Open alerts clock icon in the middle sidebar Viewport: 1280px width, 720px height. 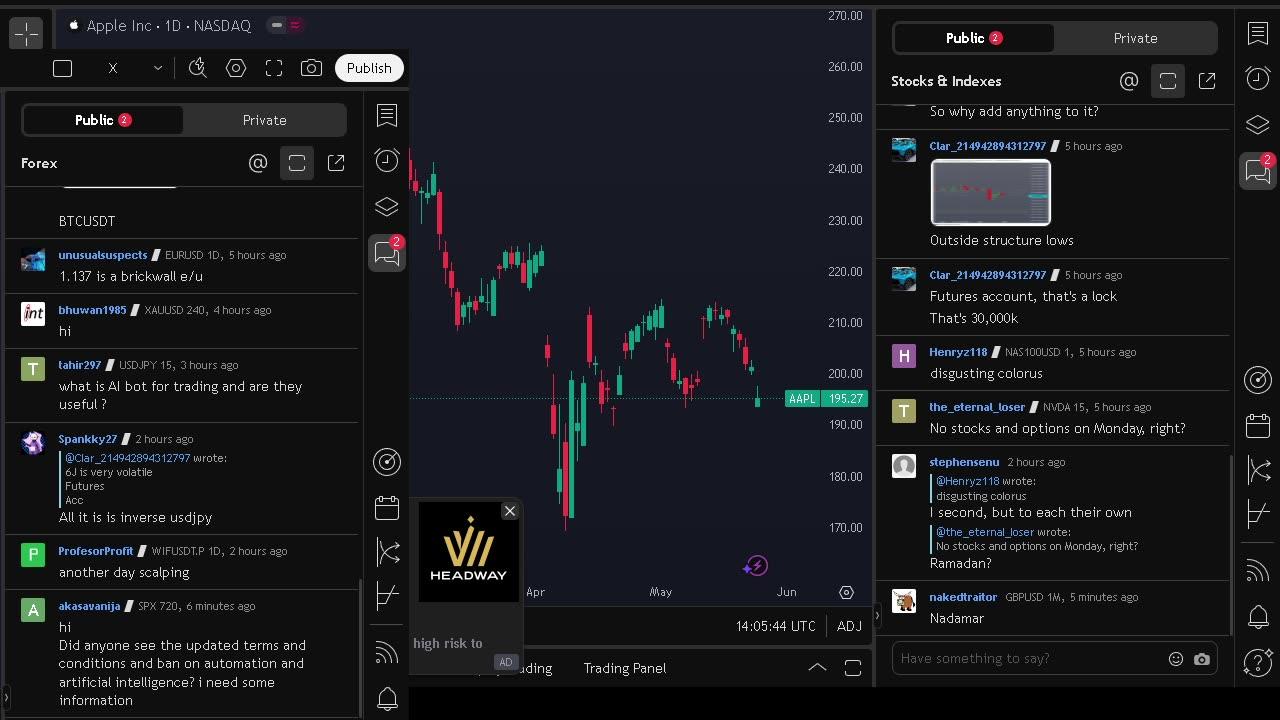point(387,160)
